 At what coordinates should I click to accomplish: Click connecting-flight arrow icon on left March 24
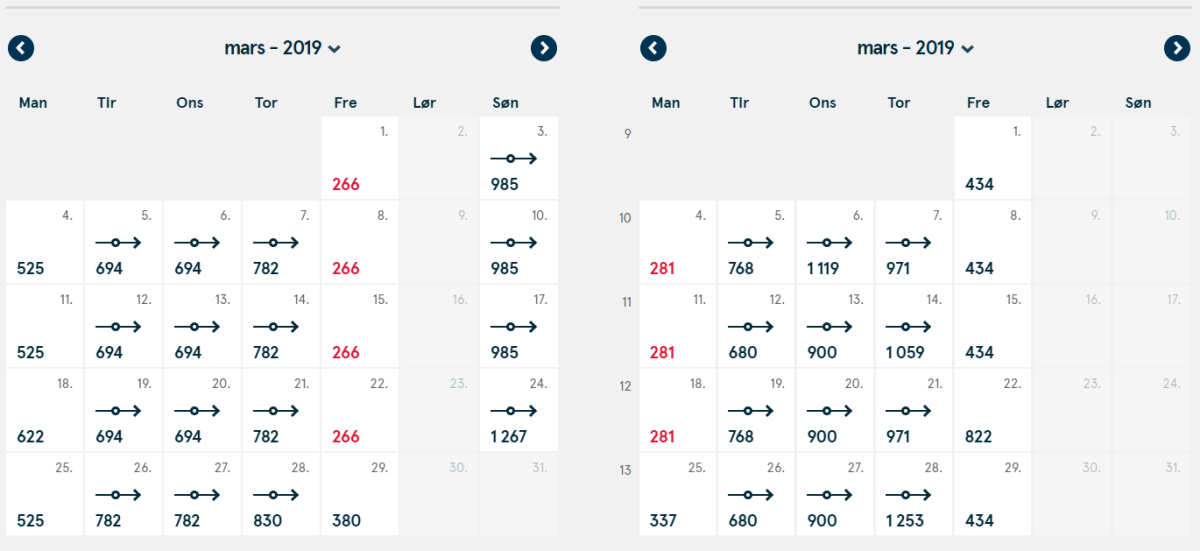click(514, 411)
